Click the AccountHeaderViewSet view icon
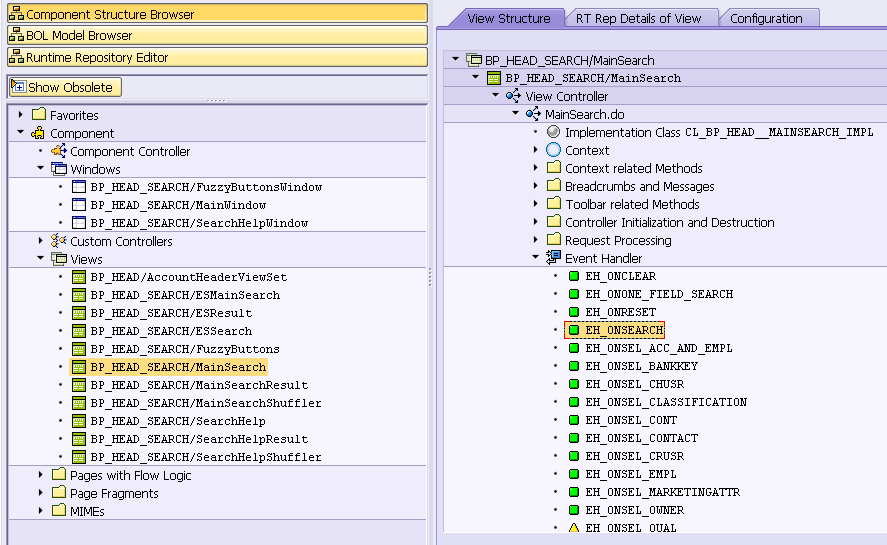887x545 pixels. point(79,277)
